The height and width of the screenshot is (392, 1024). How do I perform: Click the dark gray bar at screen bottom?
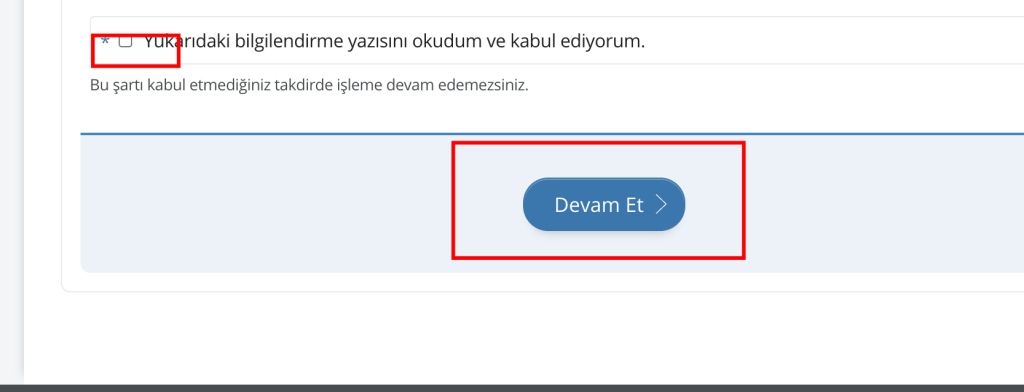[x=512, y=388]
